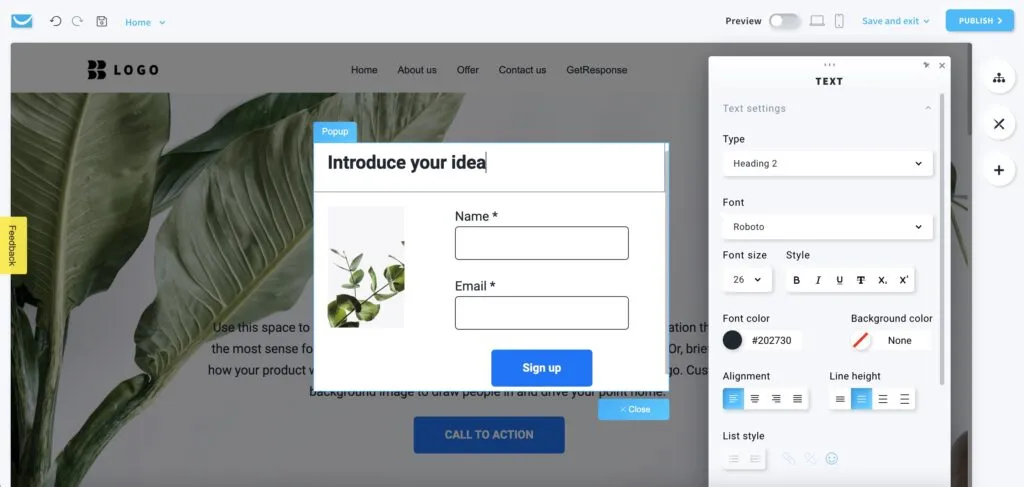This screenshot has height=487, width=1024.
Task: Click the save page icon
Action: (102, 21)
